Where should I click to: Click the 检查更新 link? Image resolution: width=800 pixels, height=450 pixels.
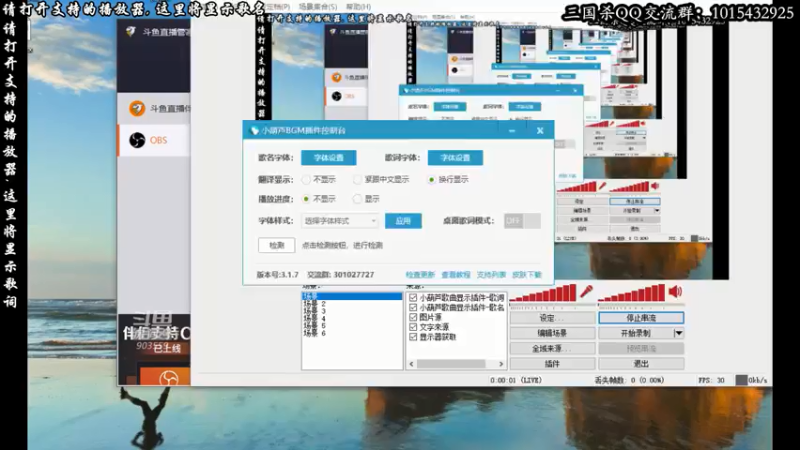[420, 274]
